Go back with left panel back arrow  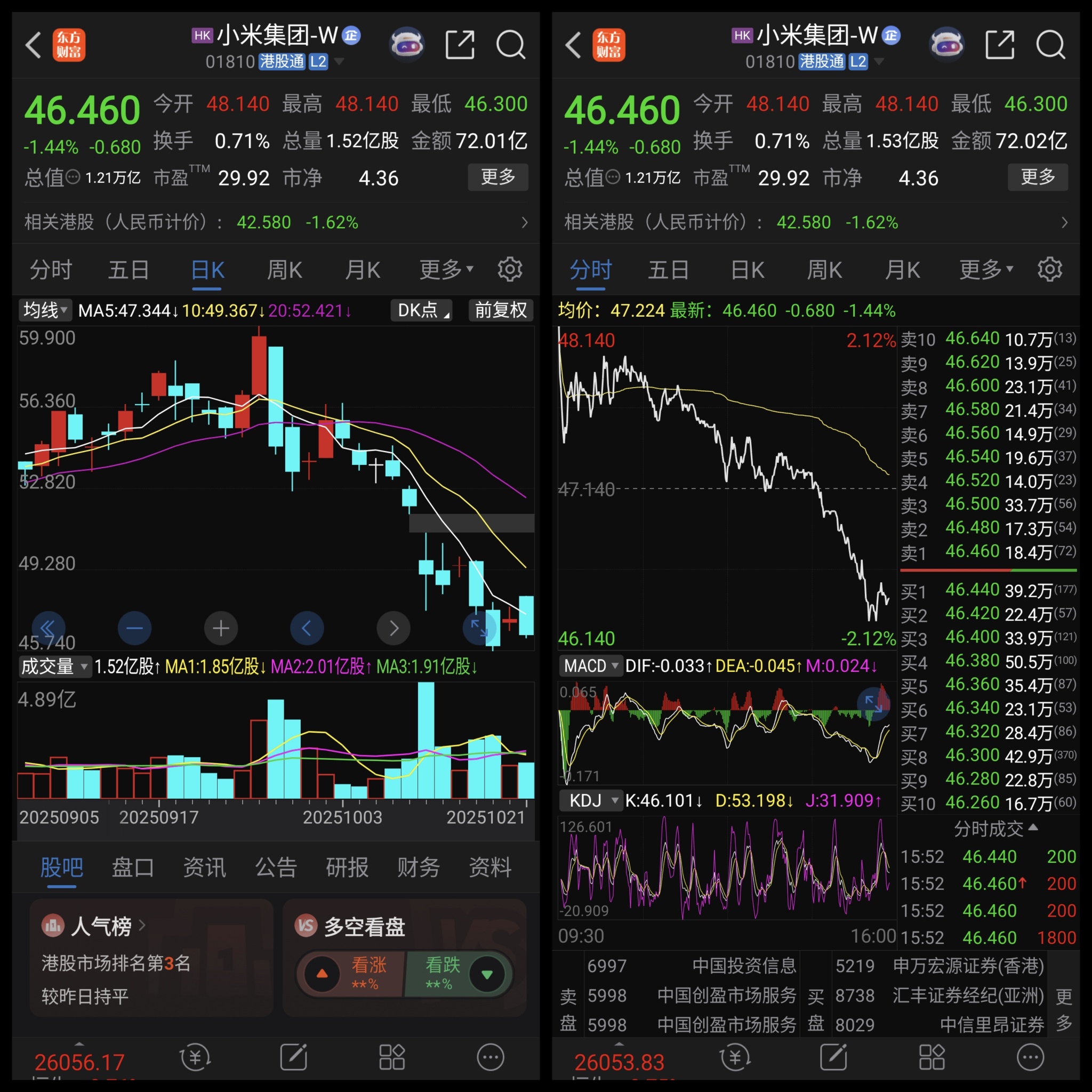34,45
